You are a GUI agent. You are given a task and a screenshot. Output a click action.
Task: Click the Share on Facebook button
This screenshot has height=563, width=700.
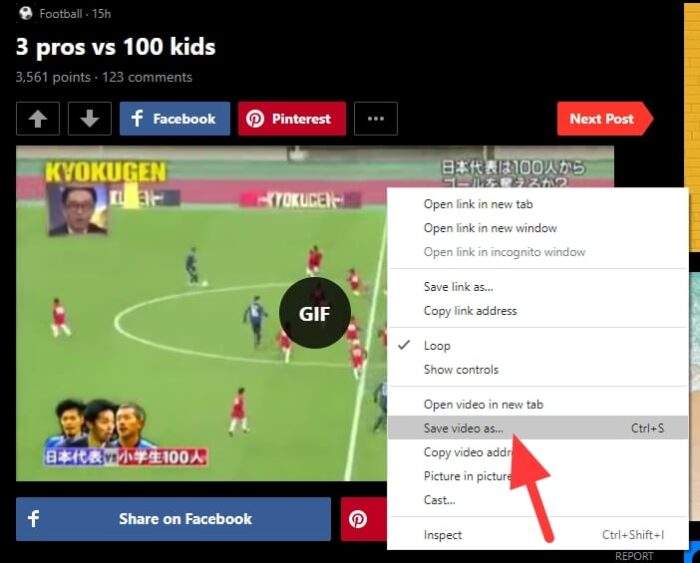(x=174, y=519)
